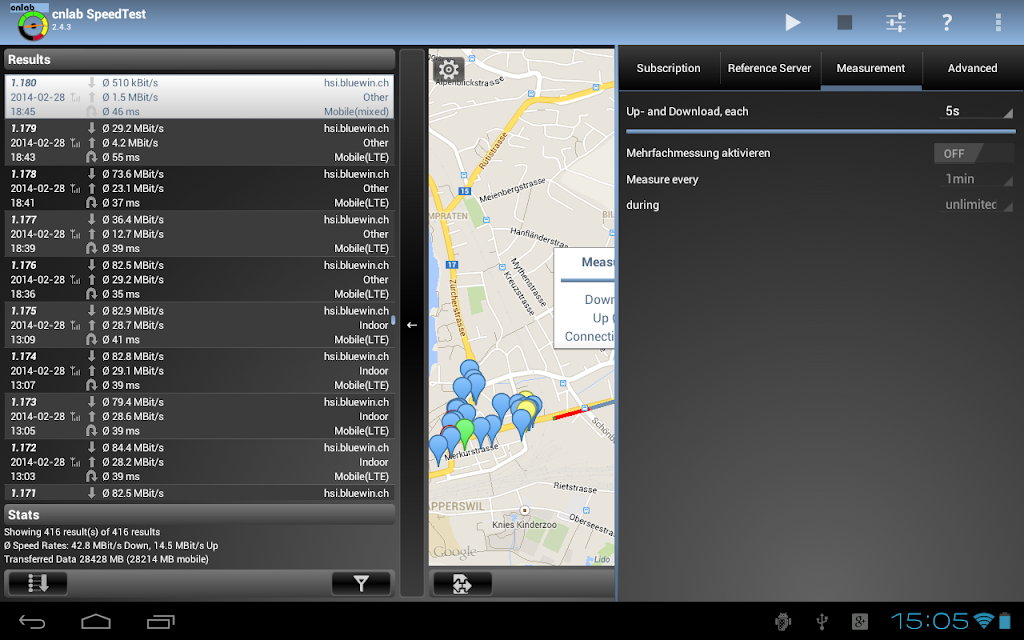Tap route 15 road sign on map
Viewport: 1024px width, 640px height.
coord(464,191)
